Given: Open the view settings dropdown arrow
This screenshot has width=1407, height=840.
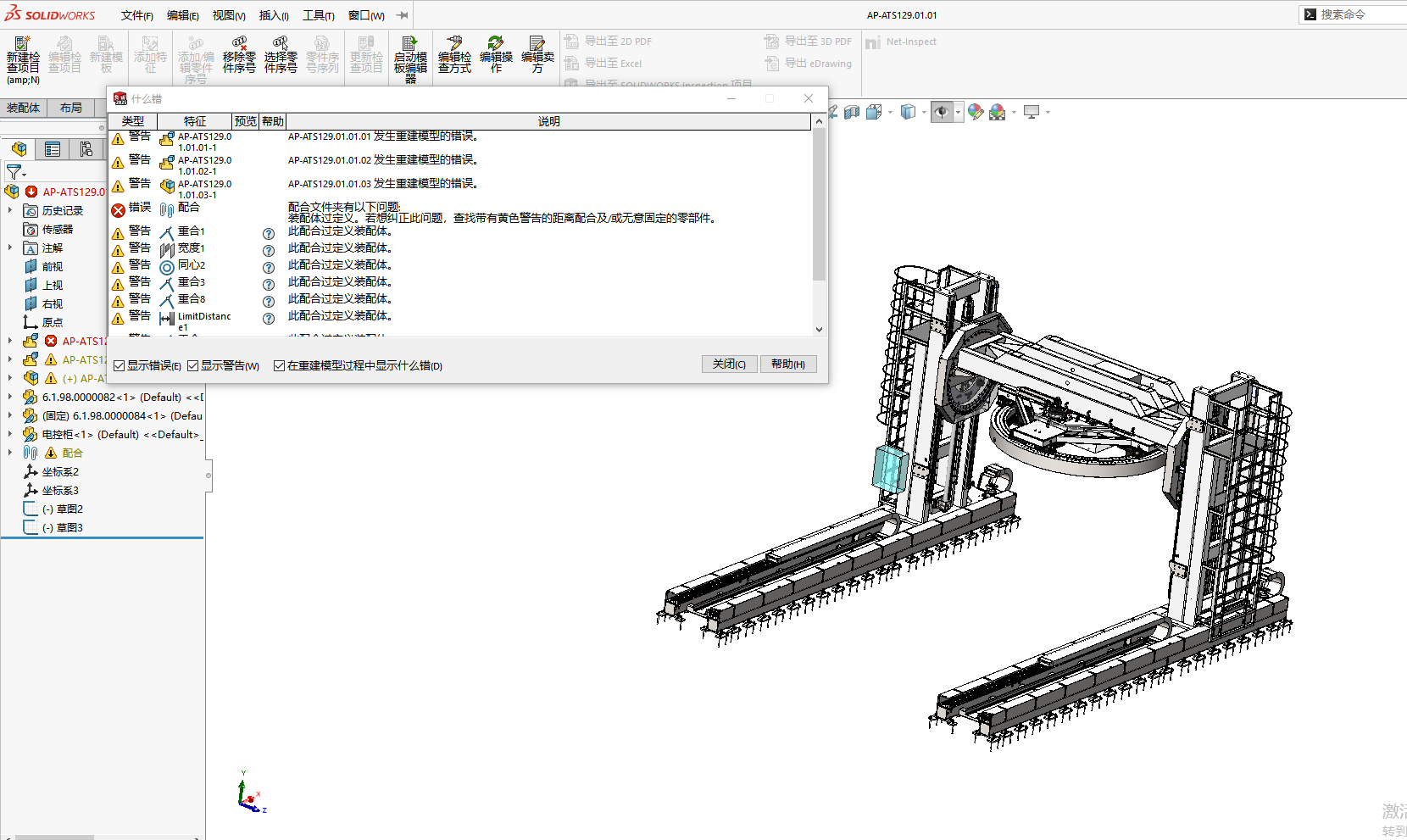Looking at the screenshot, I should (x=1048, y=112).
